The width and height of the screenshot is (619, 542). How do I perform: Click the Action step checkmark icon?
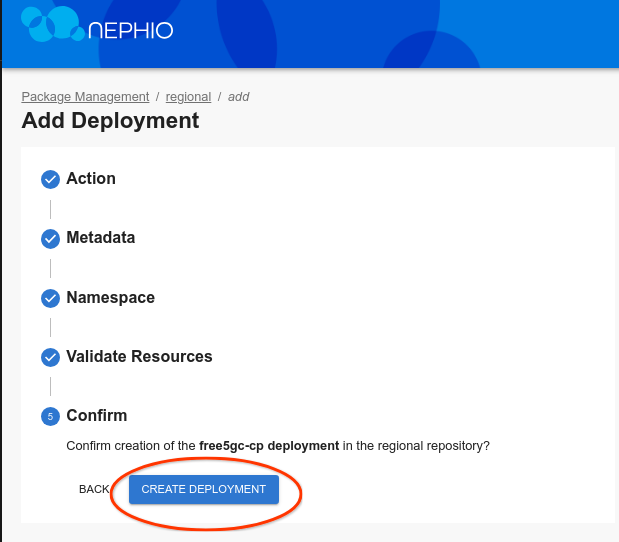tap(50, 180)
